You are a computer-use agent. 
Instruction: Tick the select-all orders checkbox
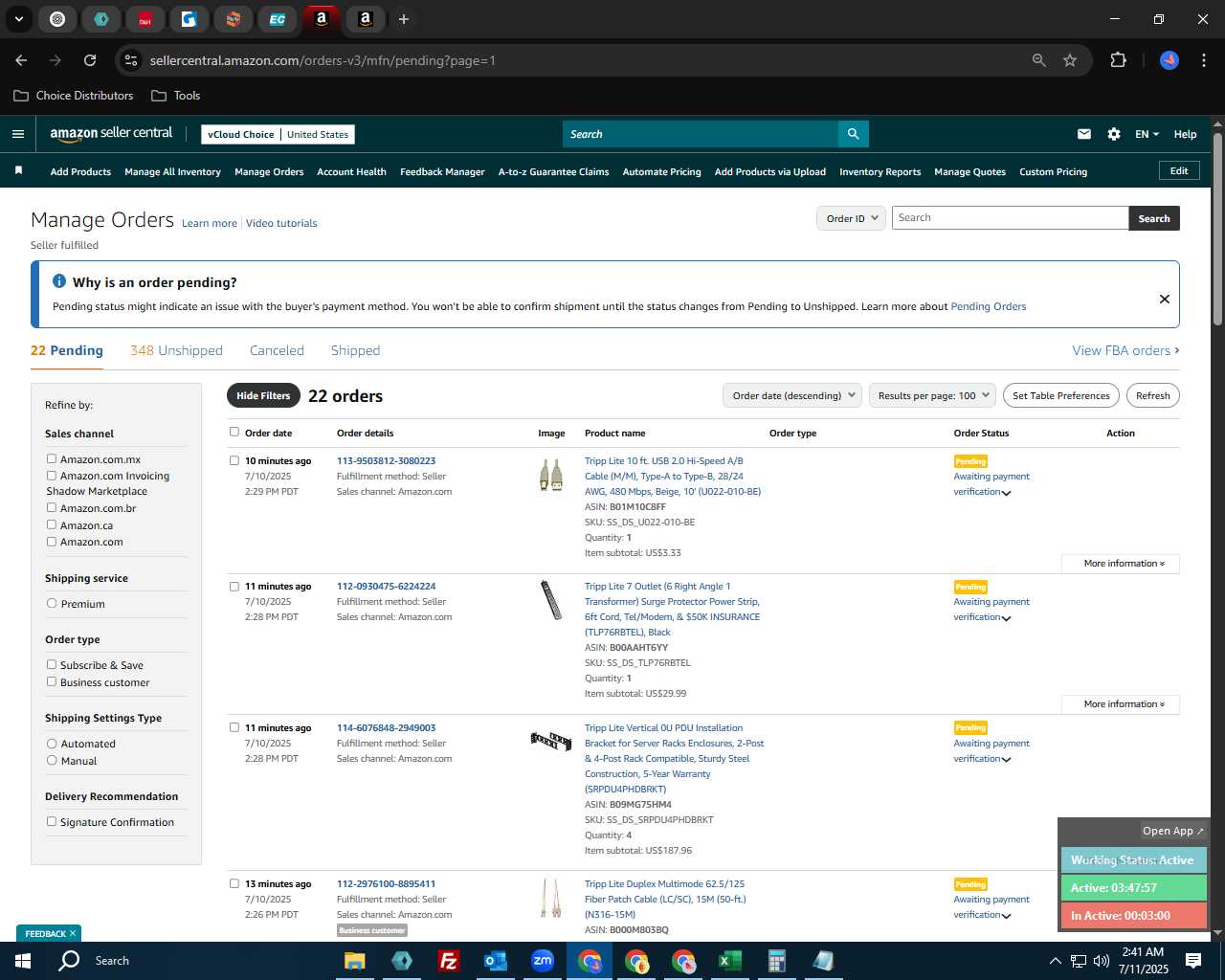coord(234,432)
